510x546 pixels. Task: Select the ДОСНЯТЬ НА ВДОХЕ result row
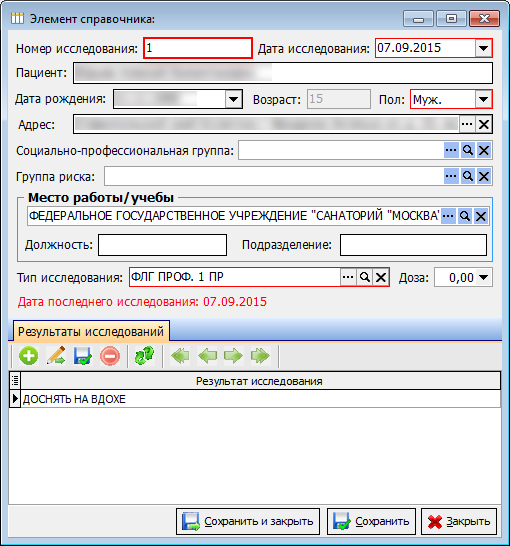(260, 399)
